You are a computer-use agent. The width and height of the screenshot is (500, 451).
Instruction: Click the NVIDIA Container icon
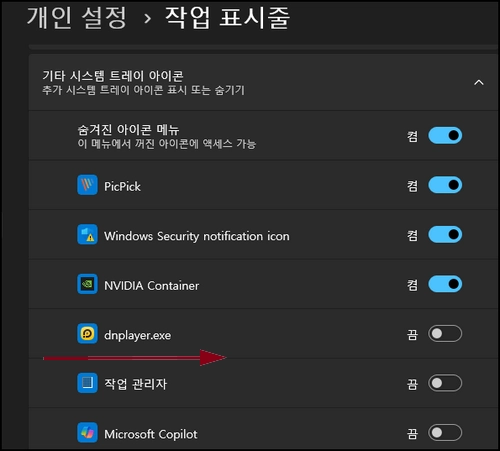click(87, 284)
